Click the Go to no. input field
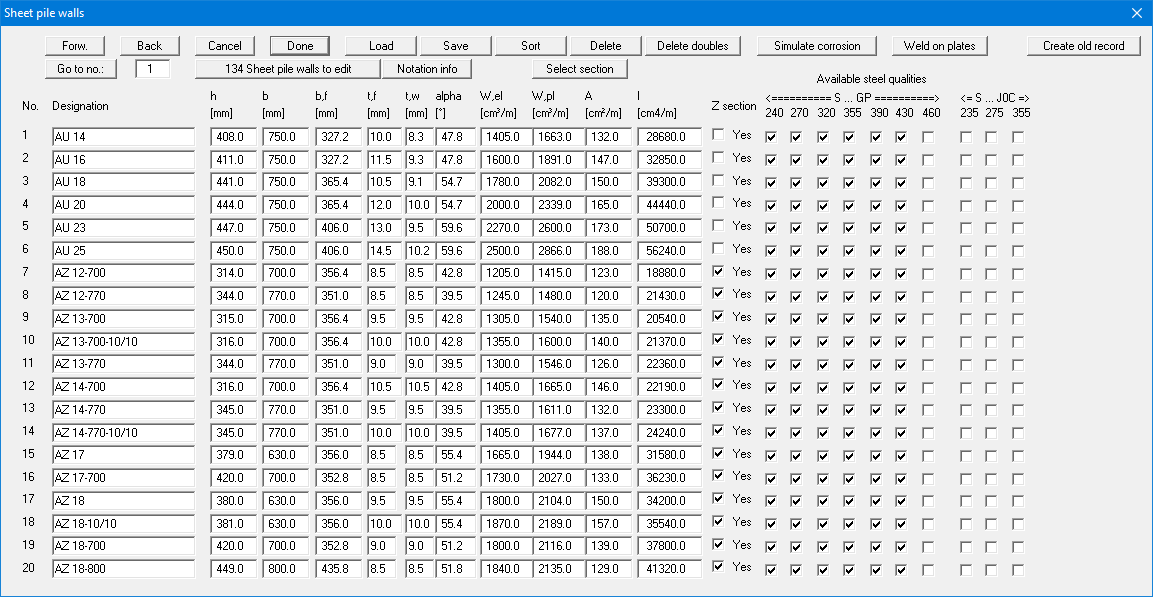This screenshot has width=1153, height=597. coord(152,69)
